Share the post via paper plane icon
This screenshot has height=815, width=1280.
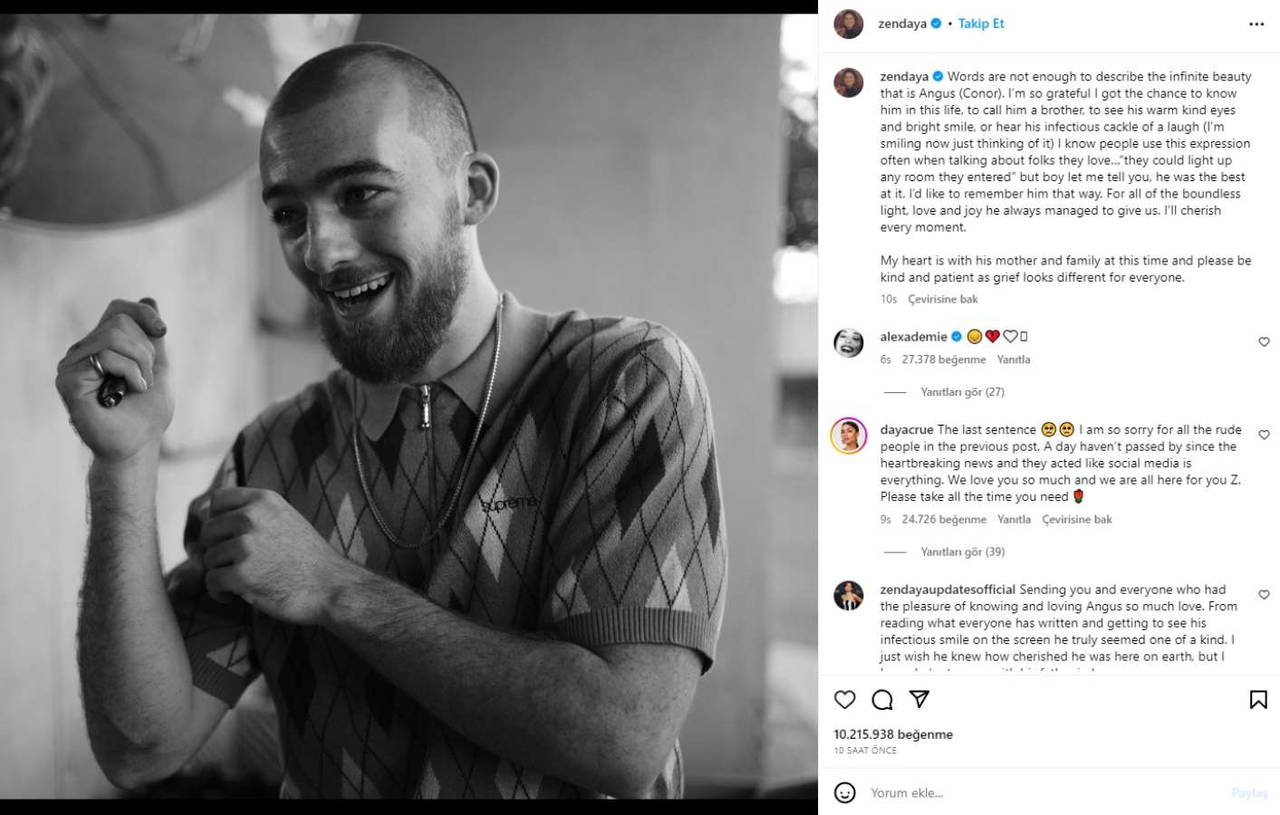(919, 699)
